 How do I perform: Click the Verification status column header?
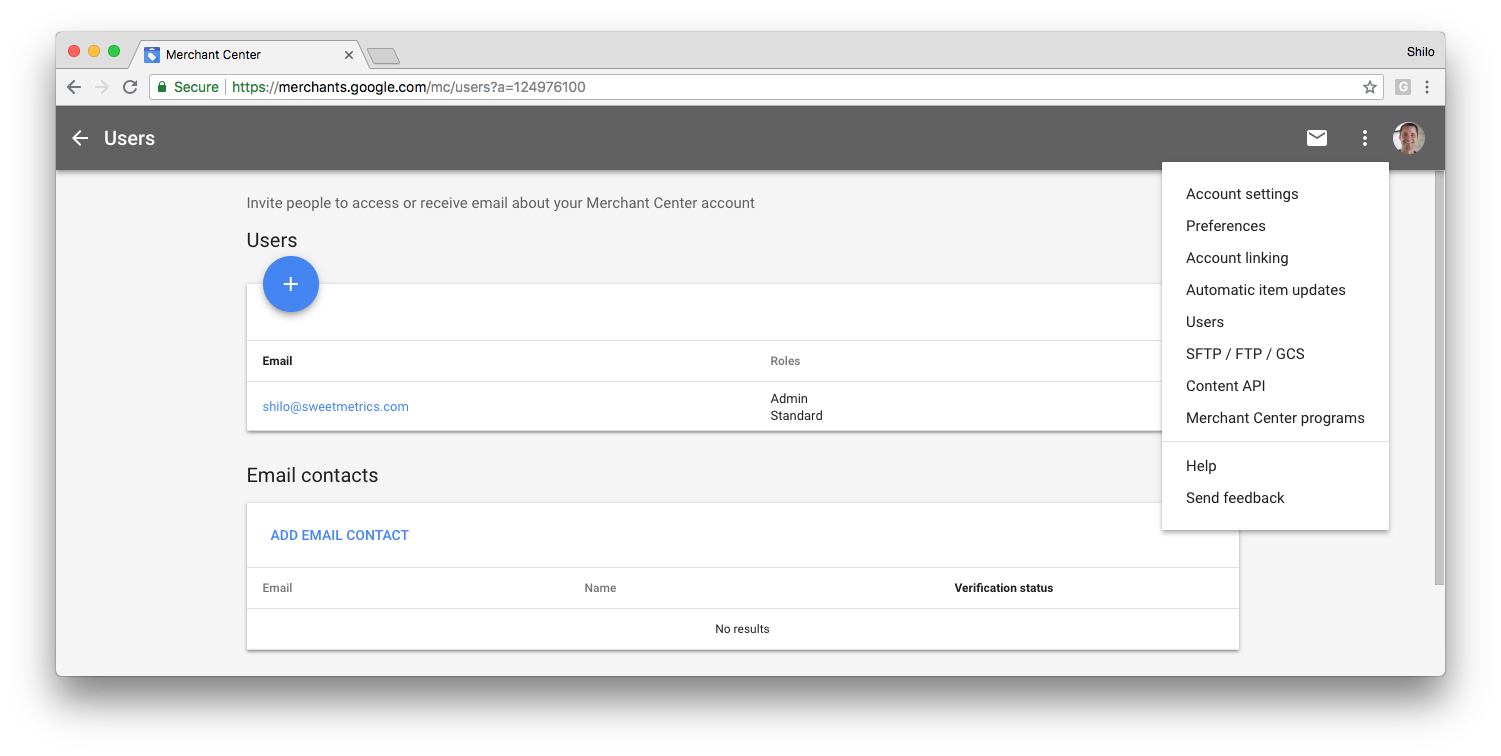[x=1004, y=588]
